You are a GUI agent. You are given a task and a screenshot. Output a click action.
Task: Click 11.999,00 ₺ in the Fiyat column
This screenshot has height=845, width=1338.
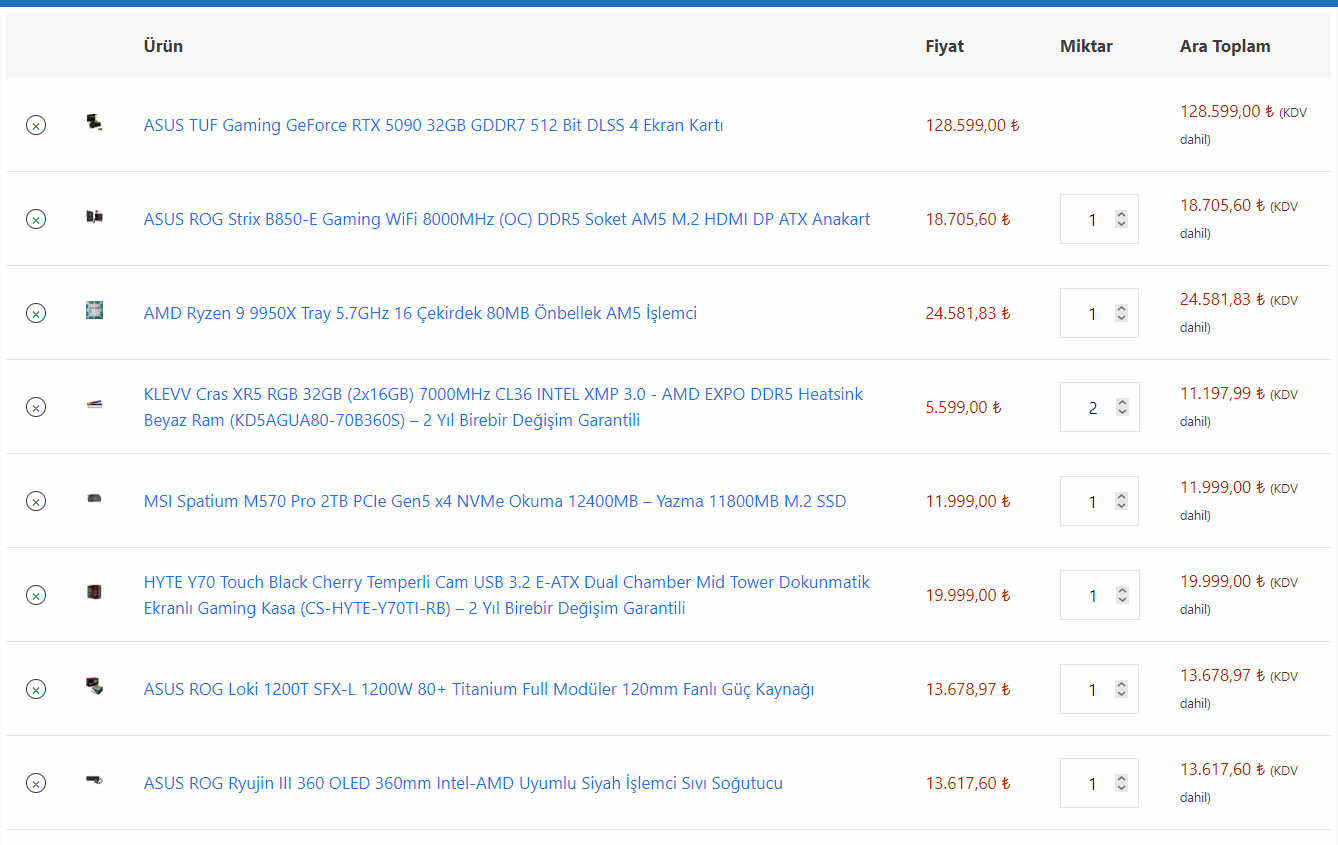point(968,501)
